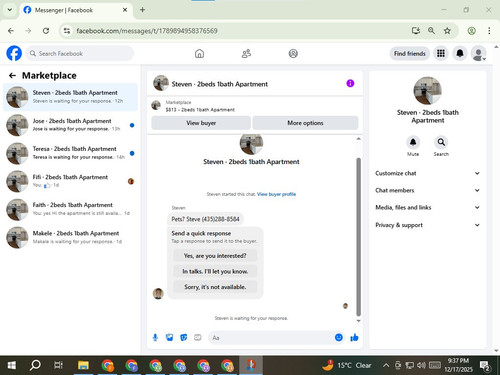Open Steven's apartment conversation in the list
Screen dimensions: 500x375
click(x=70, y=97)
